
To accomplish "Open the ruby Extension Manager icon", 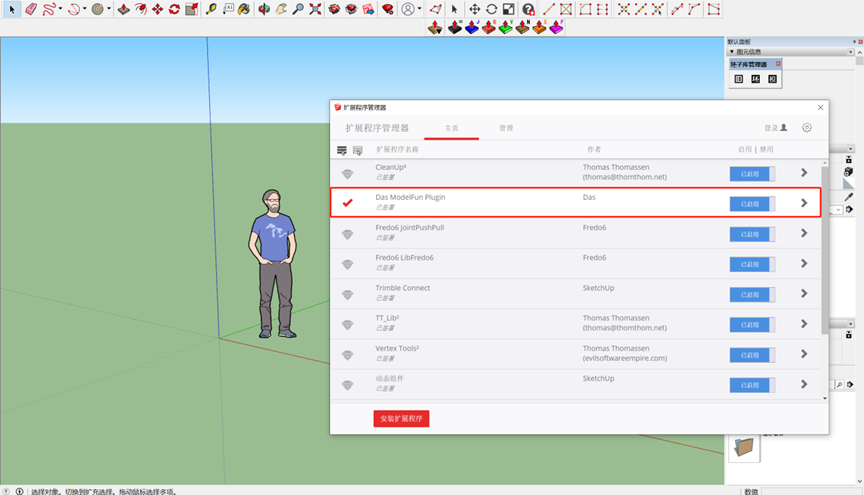I will (x=387, y=9).
